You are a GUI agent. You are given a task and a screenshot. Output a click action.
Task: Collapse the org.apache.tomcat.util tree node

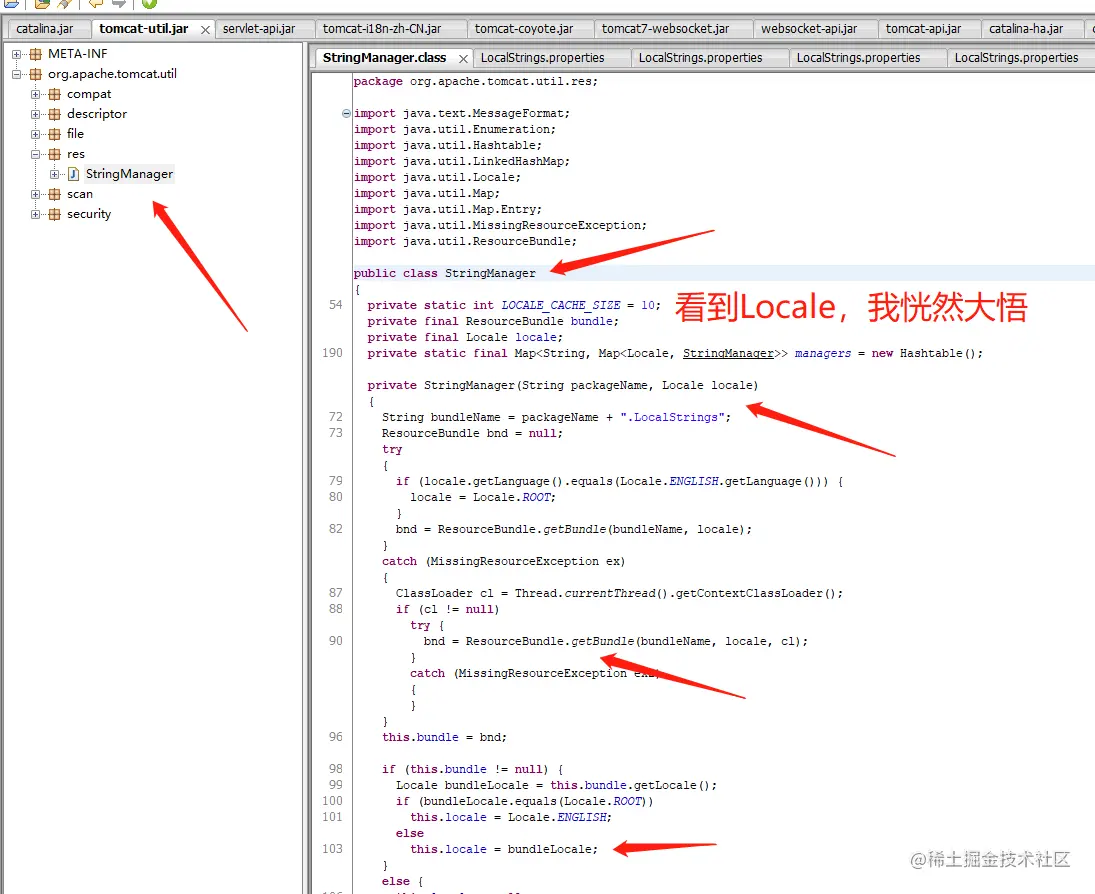[x=17, y=74]
